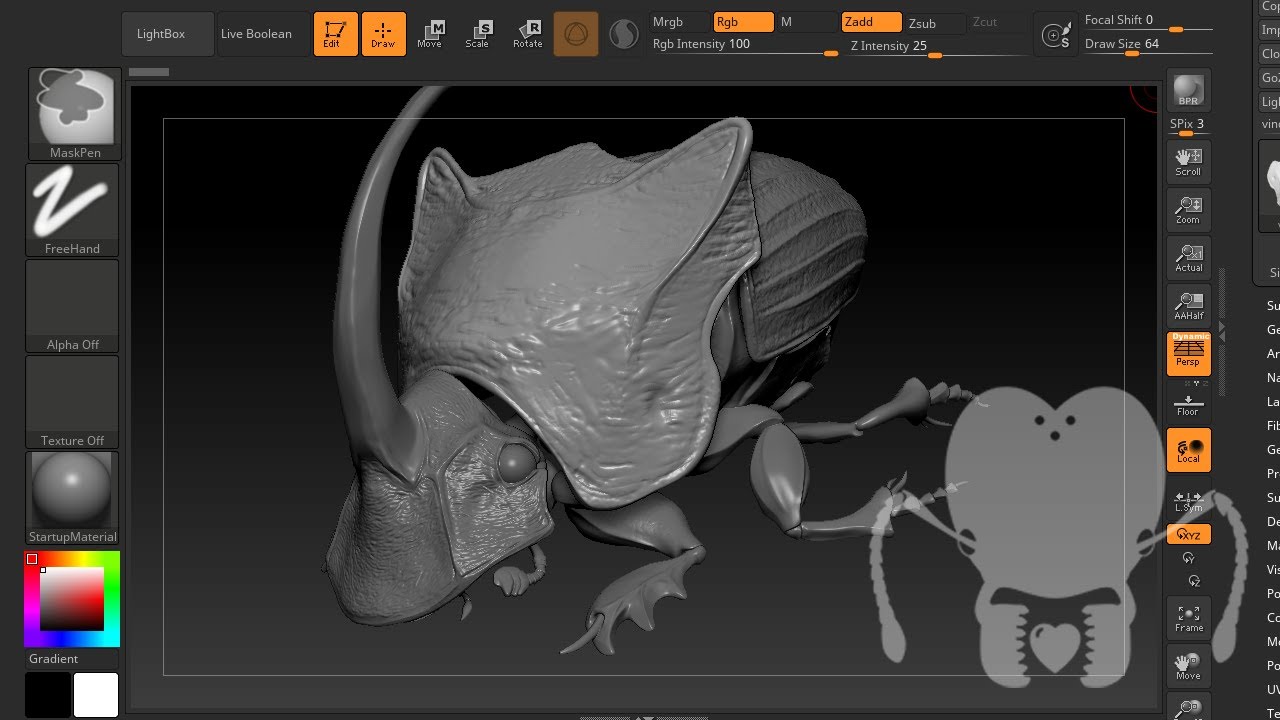The width and height of the screenshot is (1280, 720).
Task: Toggle Perspective mode with Persp
Action: (1188, 354)
